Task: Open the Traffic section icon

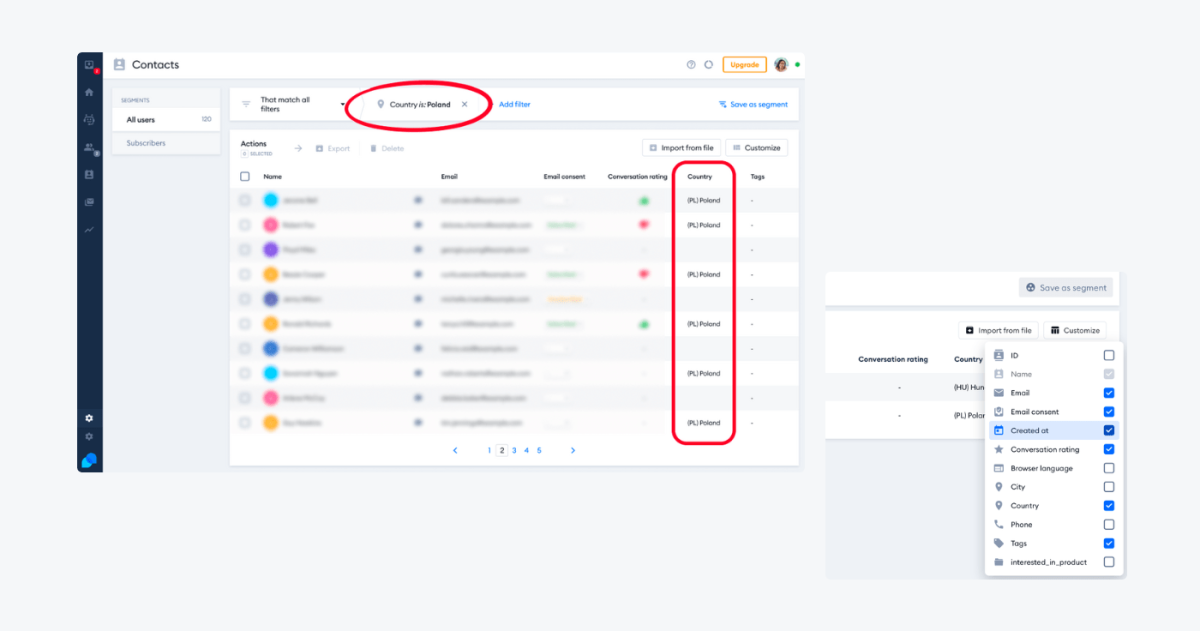Action: pos(90,118)
